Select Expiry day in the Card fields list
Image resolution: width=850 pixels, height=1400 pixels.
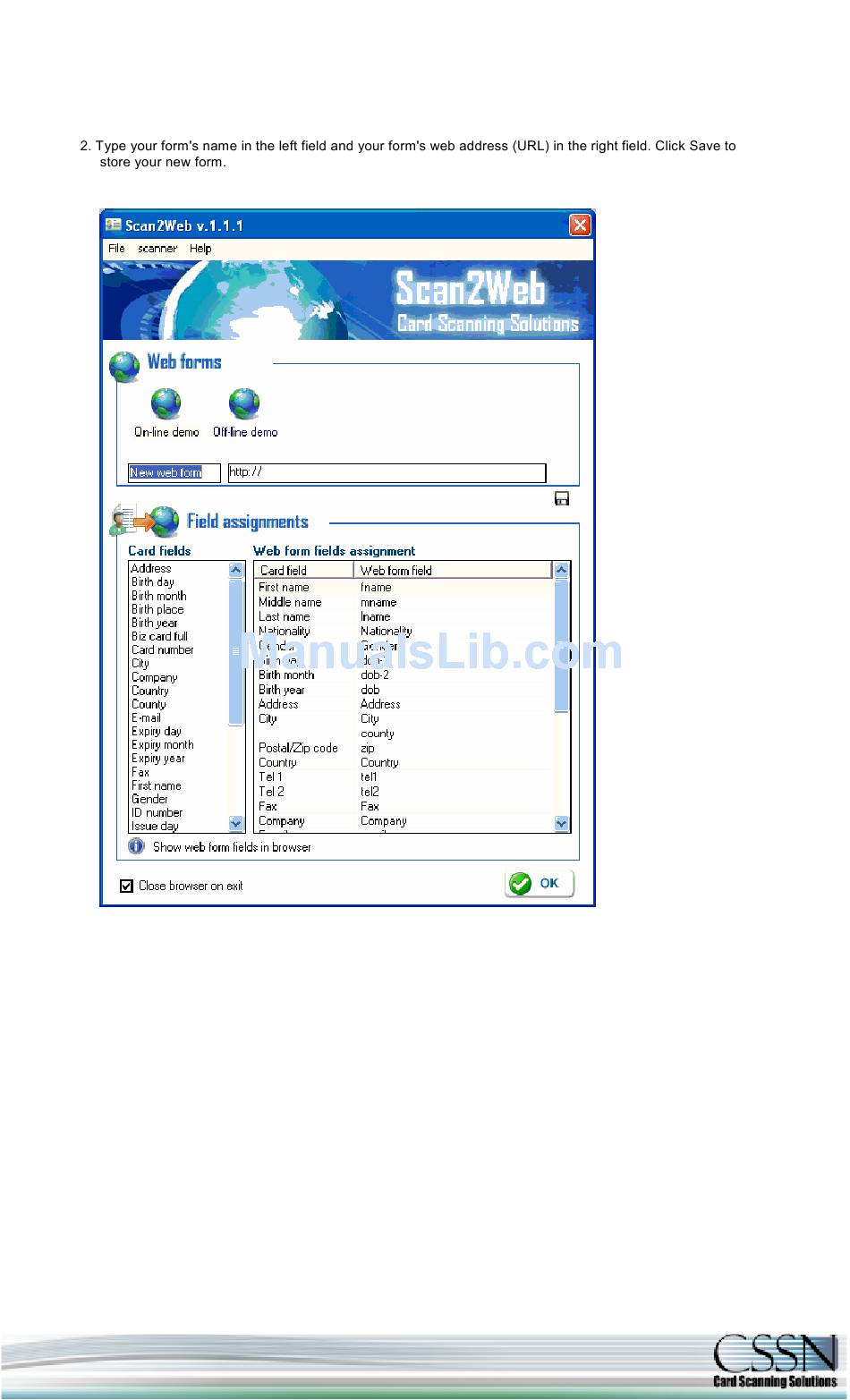(x=157, y=731)
